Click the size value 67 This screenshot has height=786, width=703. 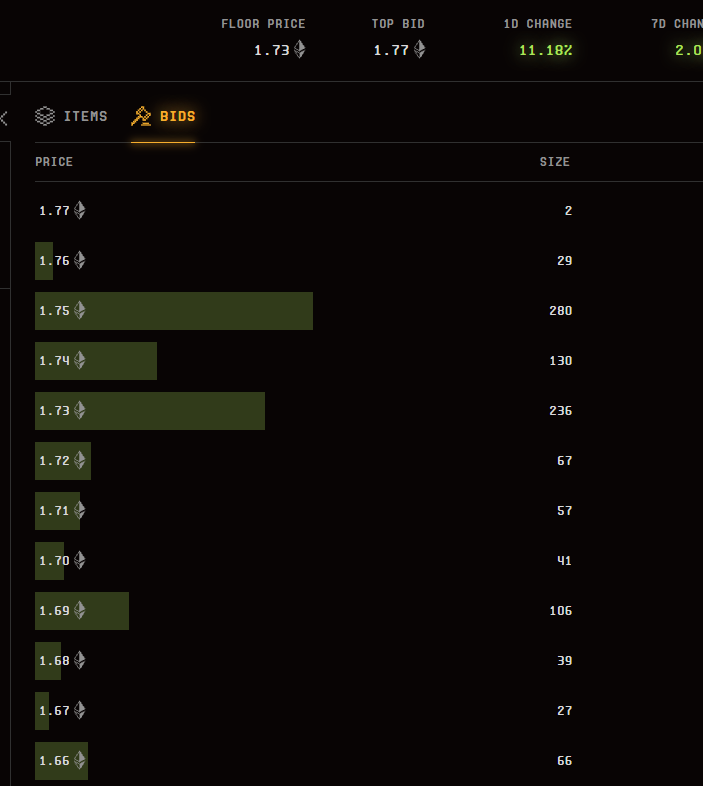point(565,461)
